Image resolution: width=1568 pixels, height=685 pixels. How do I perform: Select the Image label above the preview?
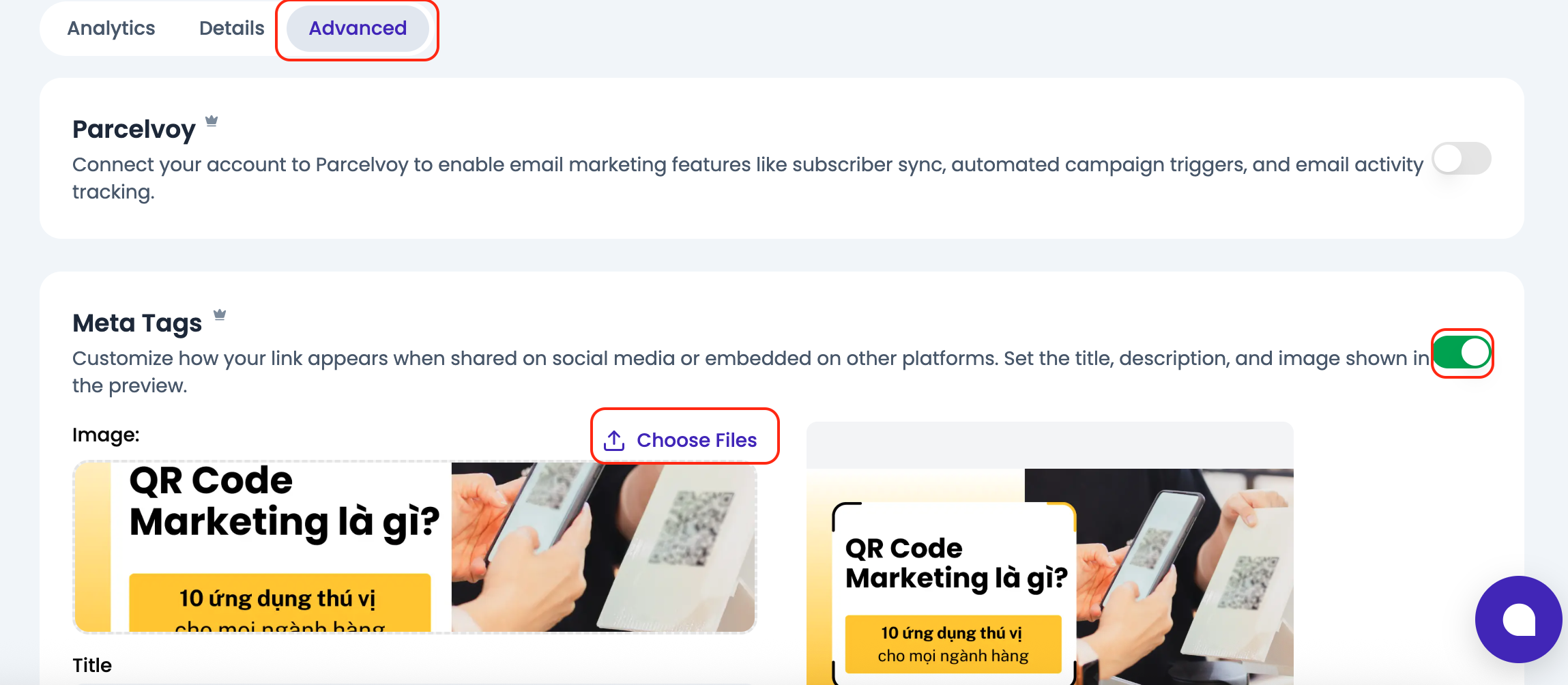pyautogui.click(x=105, y=434)
